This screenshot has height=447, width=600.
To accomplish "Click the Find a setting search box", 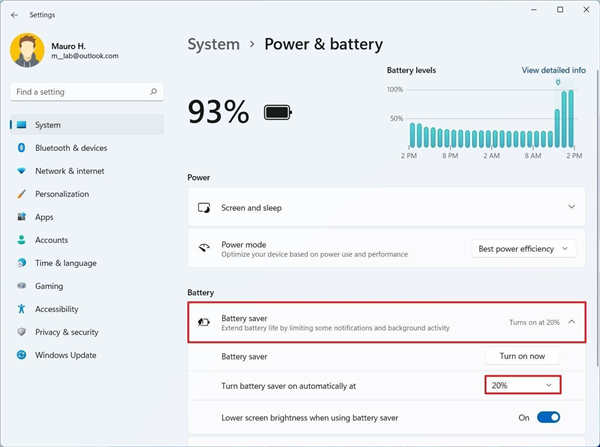I will 80,92.
